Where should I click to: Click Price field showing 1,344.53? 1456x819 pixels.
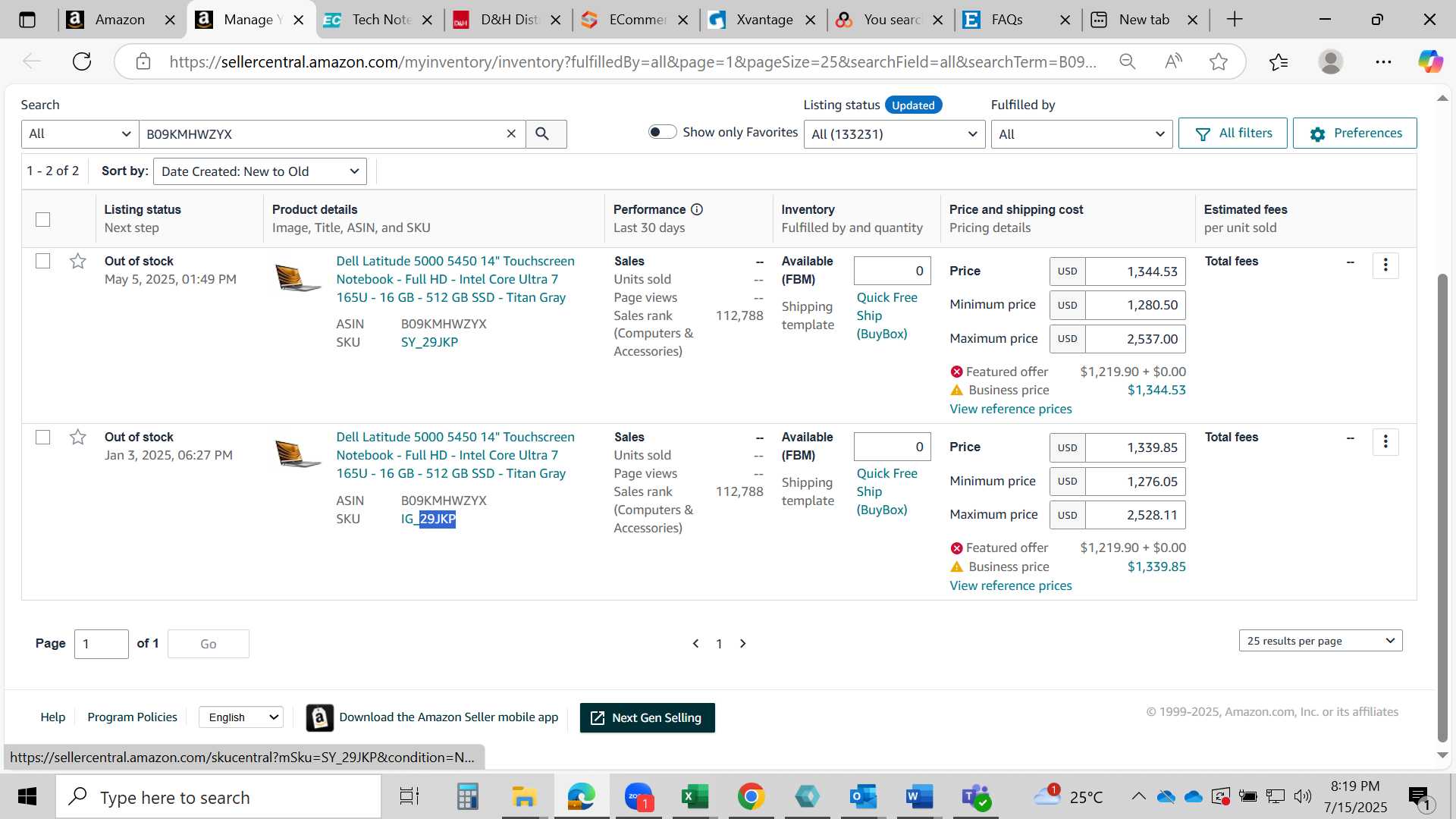pyautogui.click(x=1135, y=271)
